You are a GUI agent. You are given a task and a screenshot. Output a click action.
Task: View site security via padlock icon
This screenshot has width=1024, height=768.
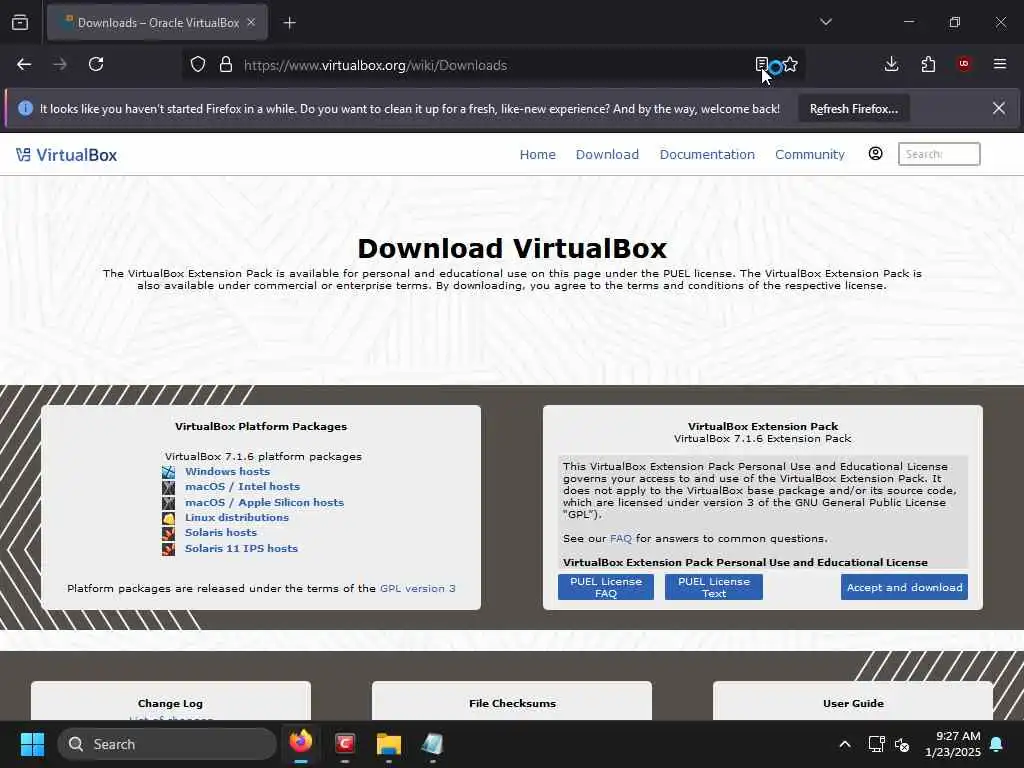226,65
